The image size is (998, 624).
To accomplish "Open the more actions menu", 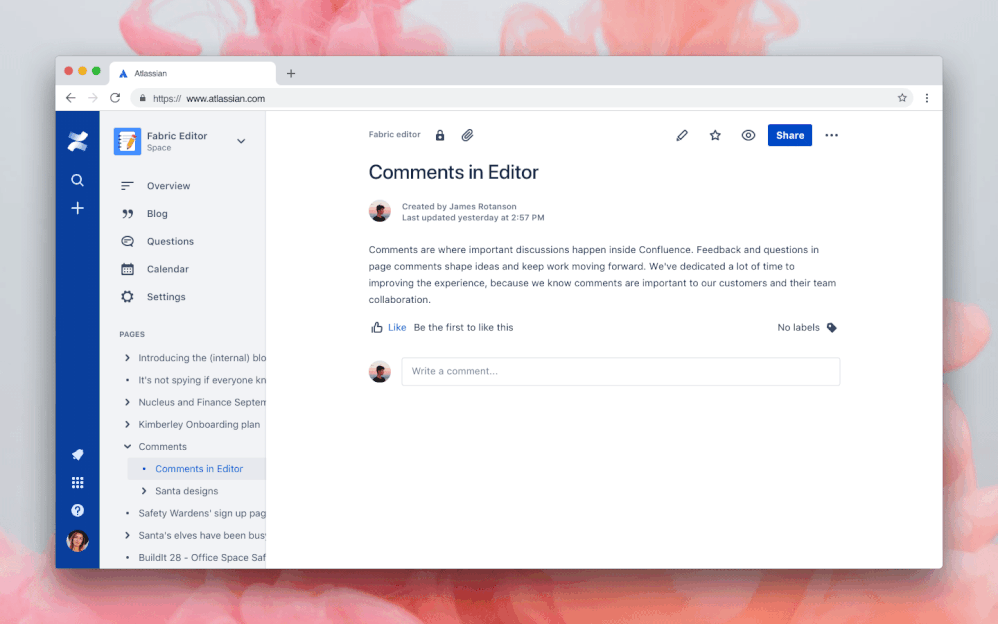I will coord(831,134).
